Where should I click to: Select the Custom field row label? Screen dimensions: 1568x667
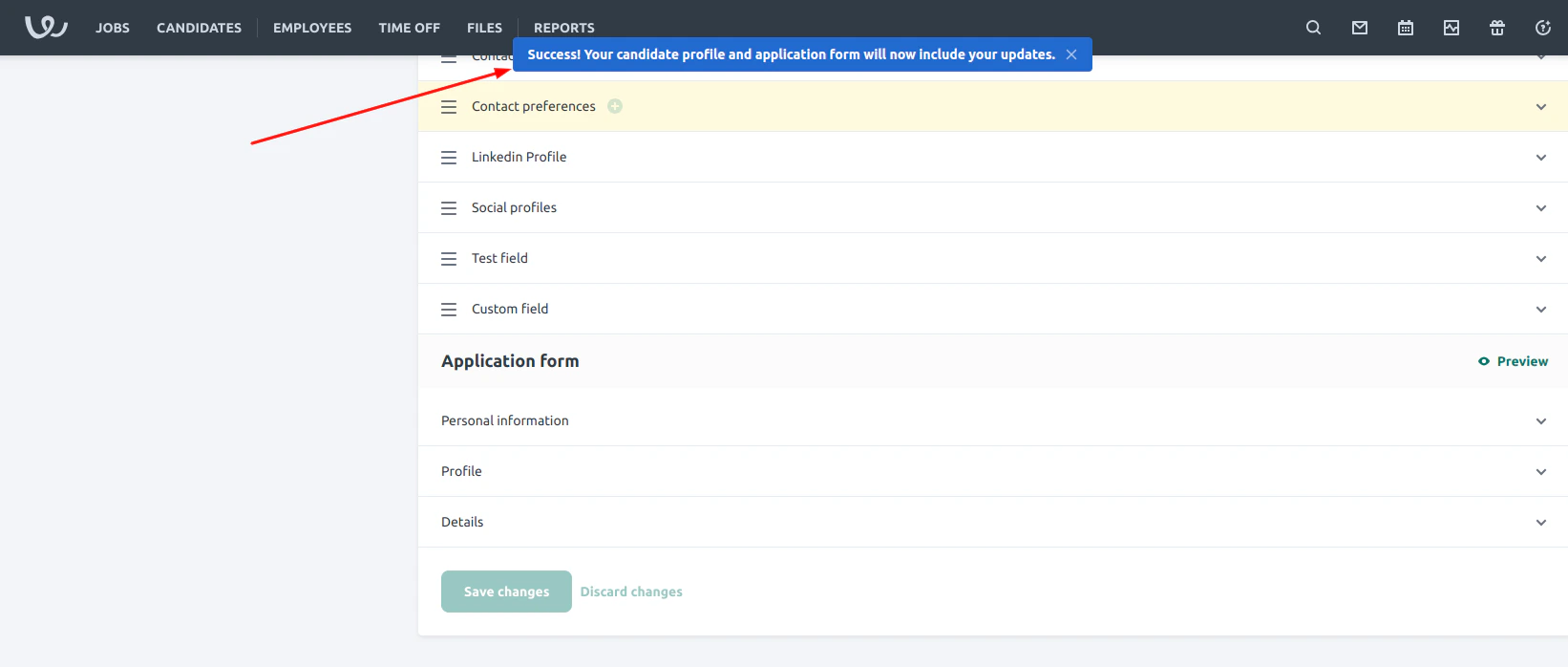click(x=510, y=309)
